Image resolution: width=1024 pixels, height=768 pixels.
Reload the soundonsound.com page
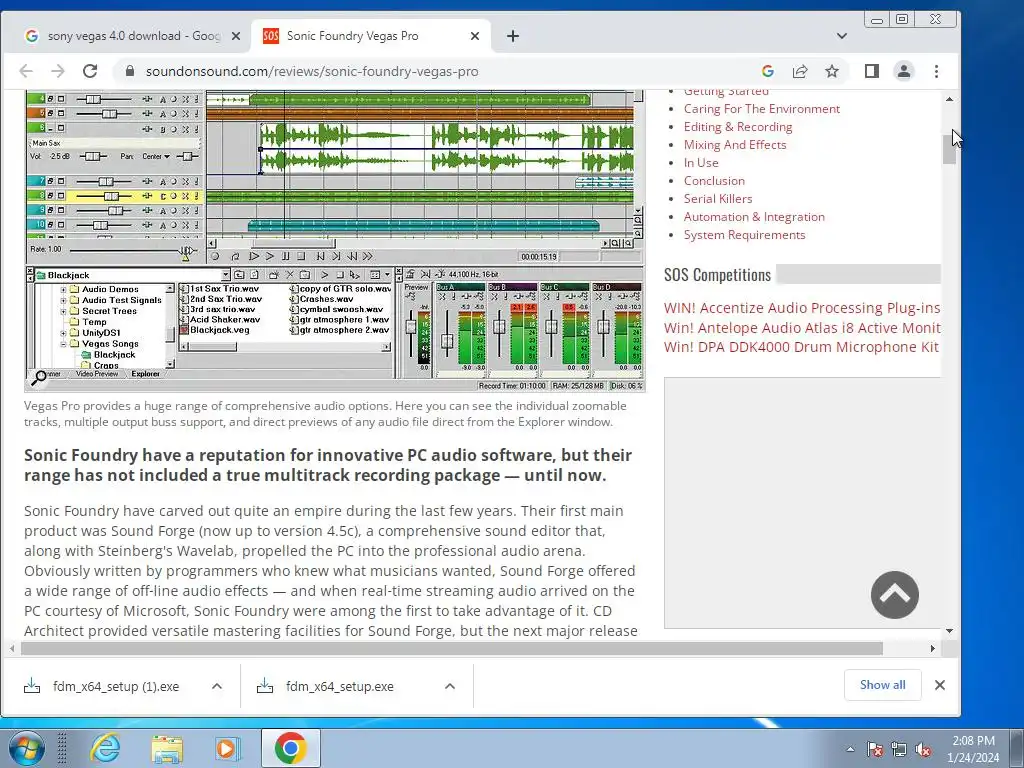tap(90, 71)
